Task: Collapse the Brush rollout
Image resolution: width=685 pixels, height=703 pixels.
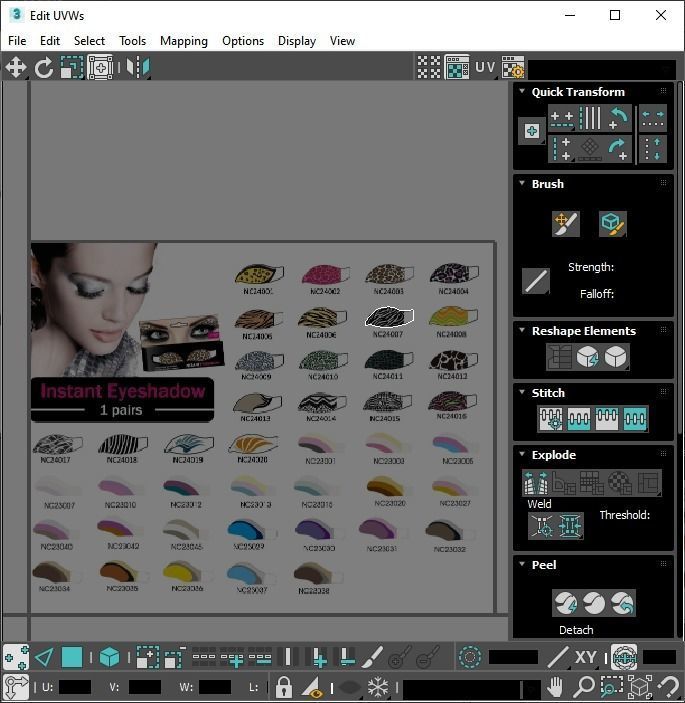Action: click(522, 183)
